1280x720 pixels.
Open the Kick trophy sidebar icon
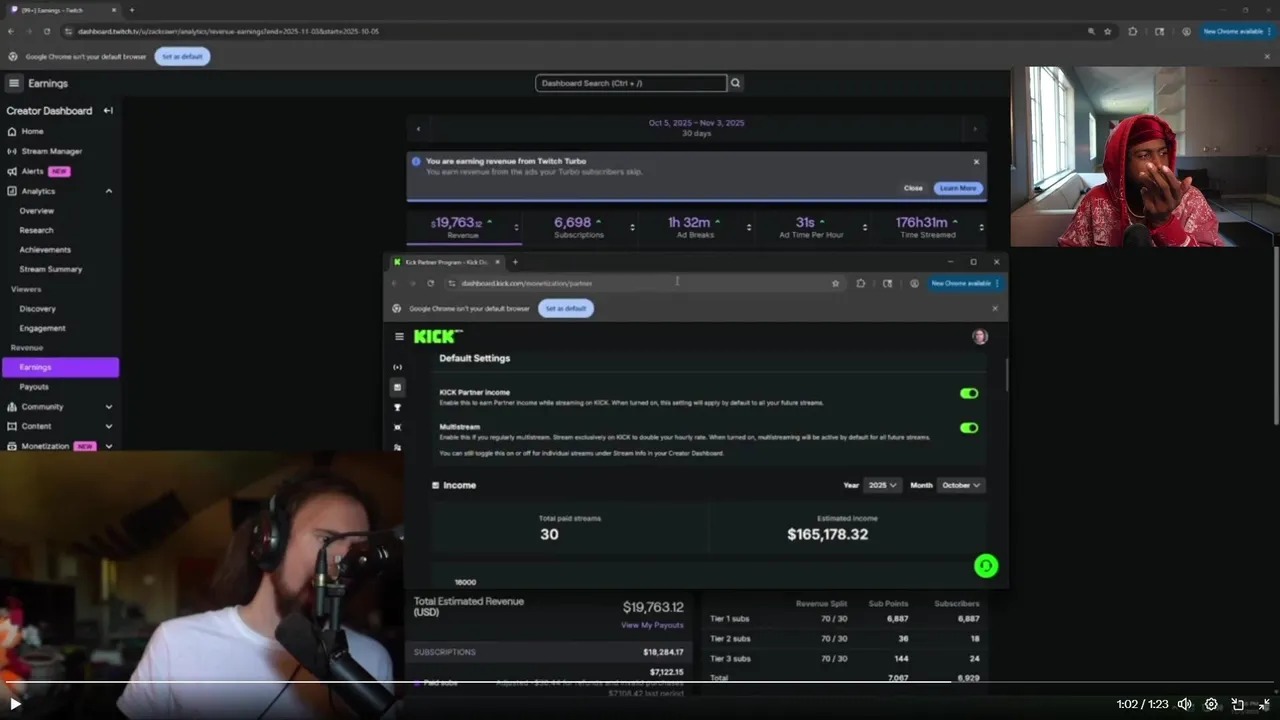pyautogui.click(x=398, y=407)
